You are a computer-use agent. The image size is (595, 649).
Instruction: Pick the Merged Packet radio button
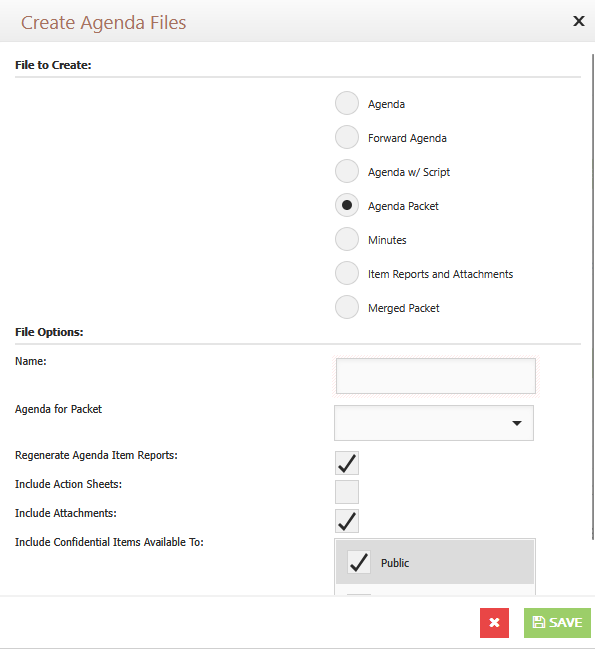coord(347,307)
